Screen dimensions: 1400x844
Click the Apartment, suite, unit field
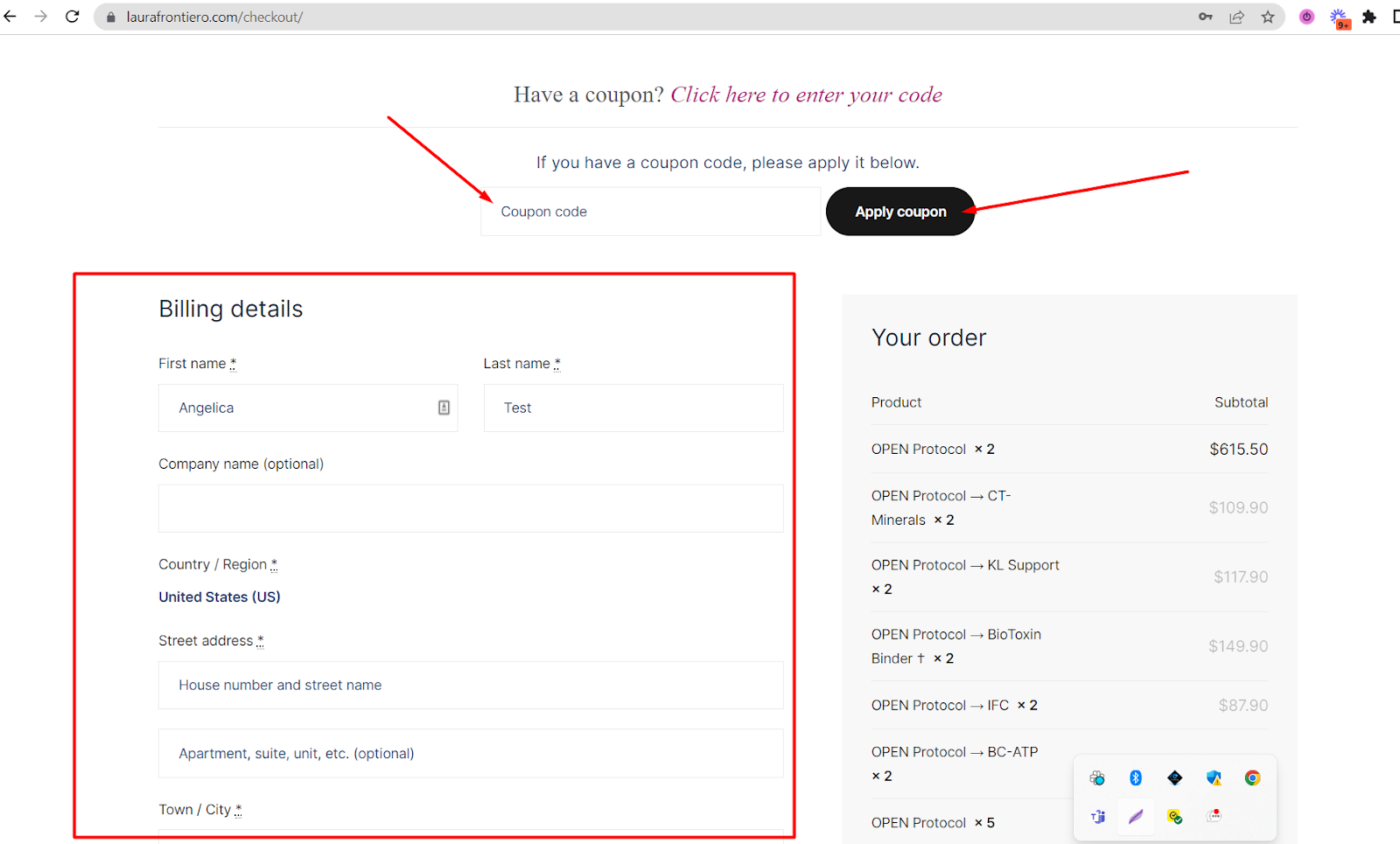(471, 753)
